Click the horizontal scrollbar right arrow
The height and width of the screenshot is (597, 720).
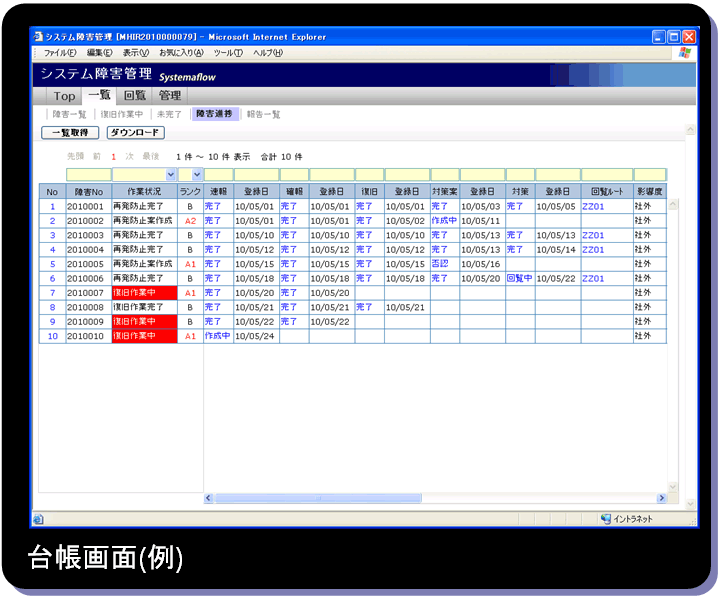pos(661,497)
